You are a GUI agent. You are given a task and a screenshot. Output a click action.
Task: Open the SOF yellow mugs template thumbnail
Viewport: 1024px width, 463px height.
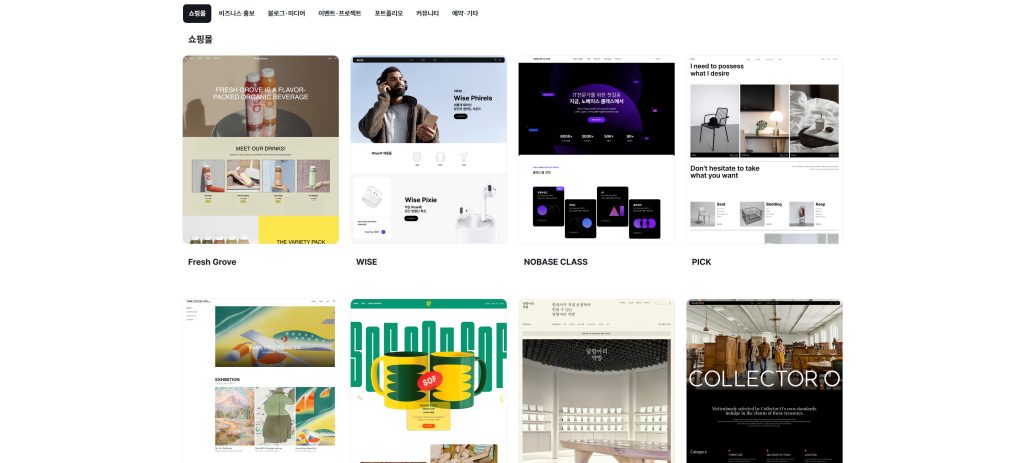tap(428, 381)
